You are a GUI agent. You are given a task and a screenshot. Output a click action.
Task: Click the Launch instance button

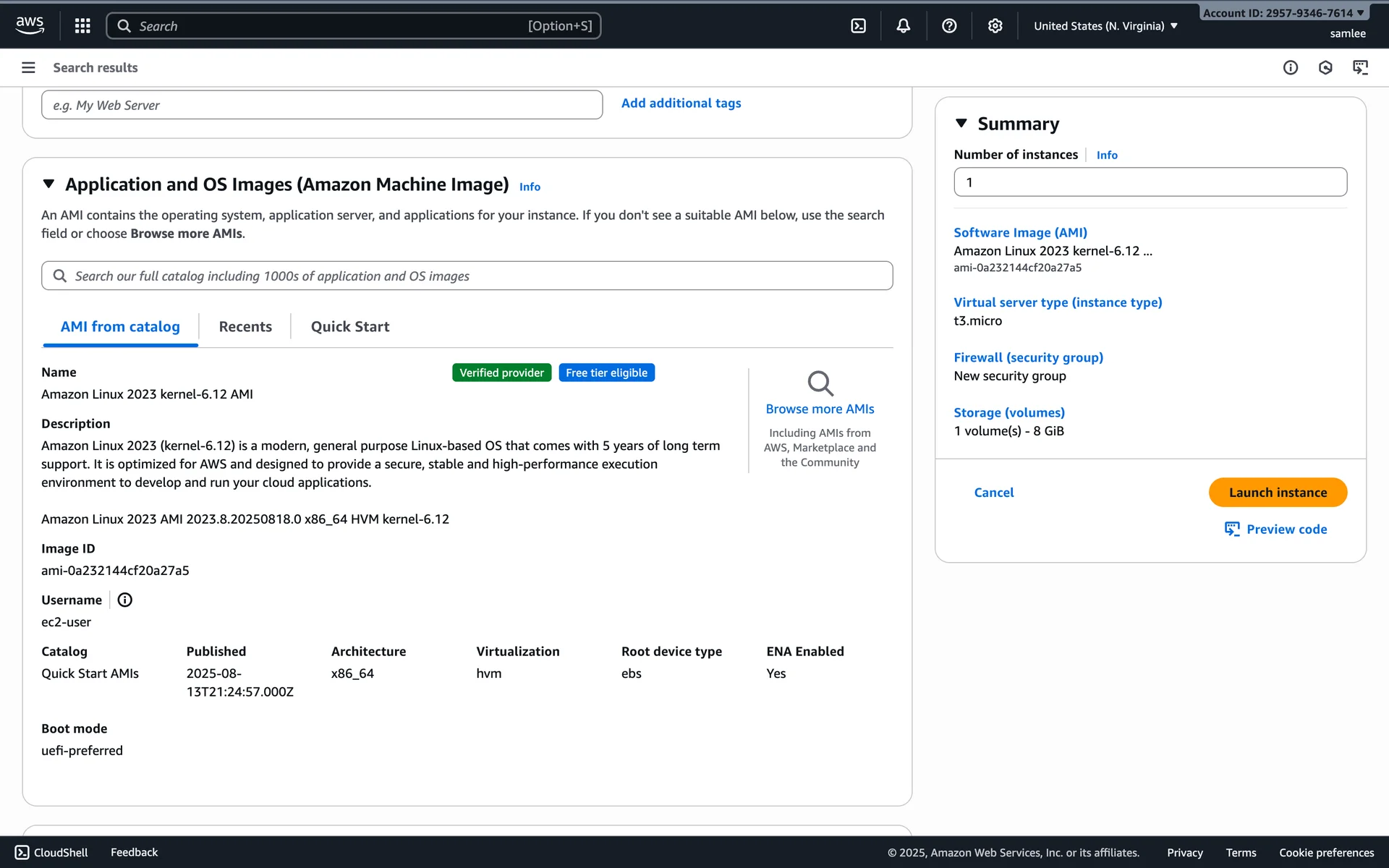click(x=1278, y=493)
